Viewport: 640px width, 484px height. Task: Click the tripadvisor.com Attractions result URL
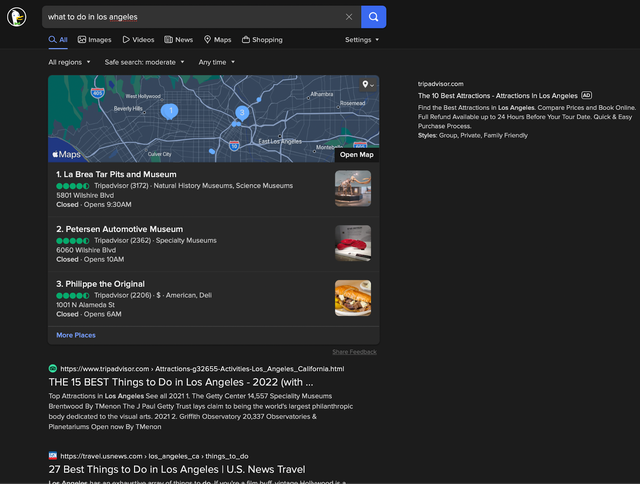(x=202, y=369)
